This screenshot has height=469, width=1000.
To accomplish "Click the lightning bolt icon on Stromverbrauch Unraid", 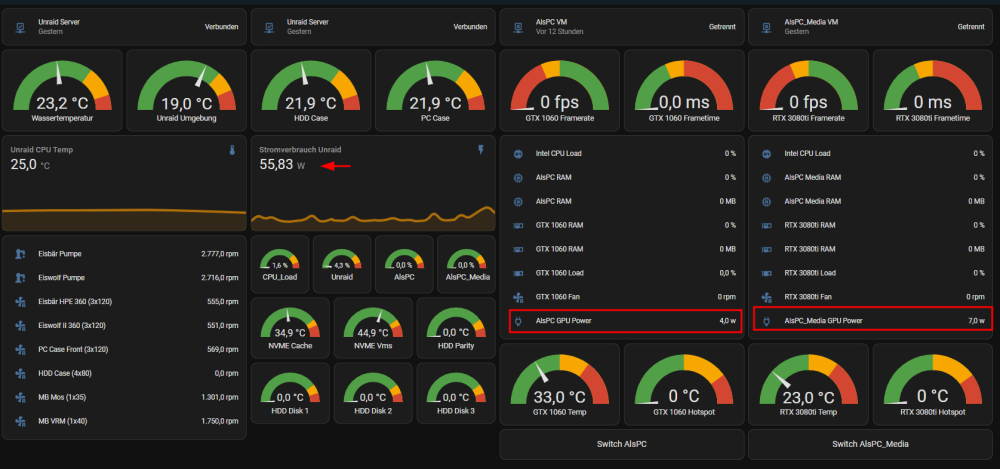I will tap(482, 150).
